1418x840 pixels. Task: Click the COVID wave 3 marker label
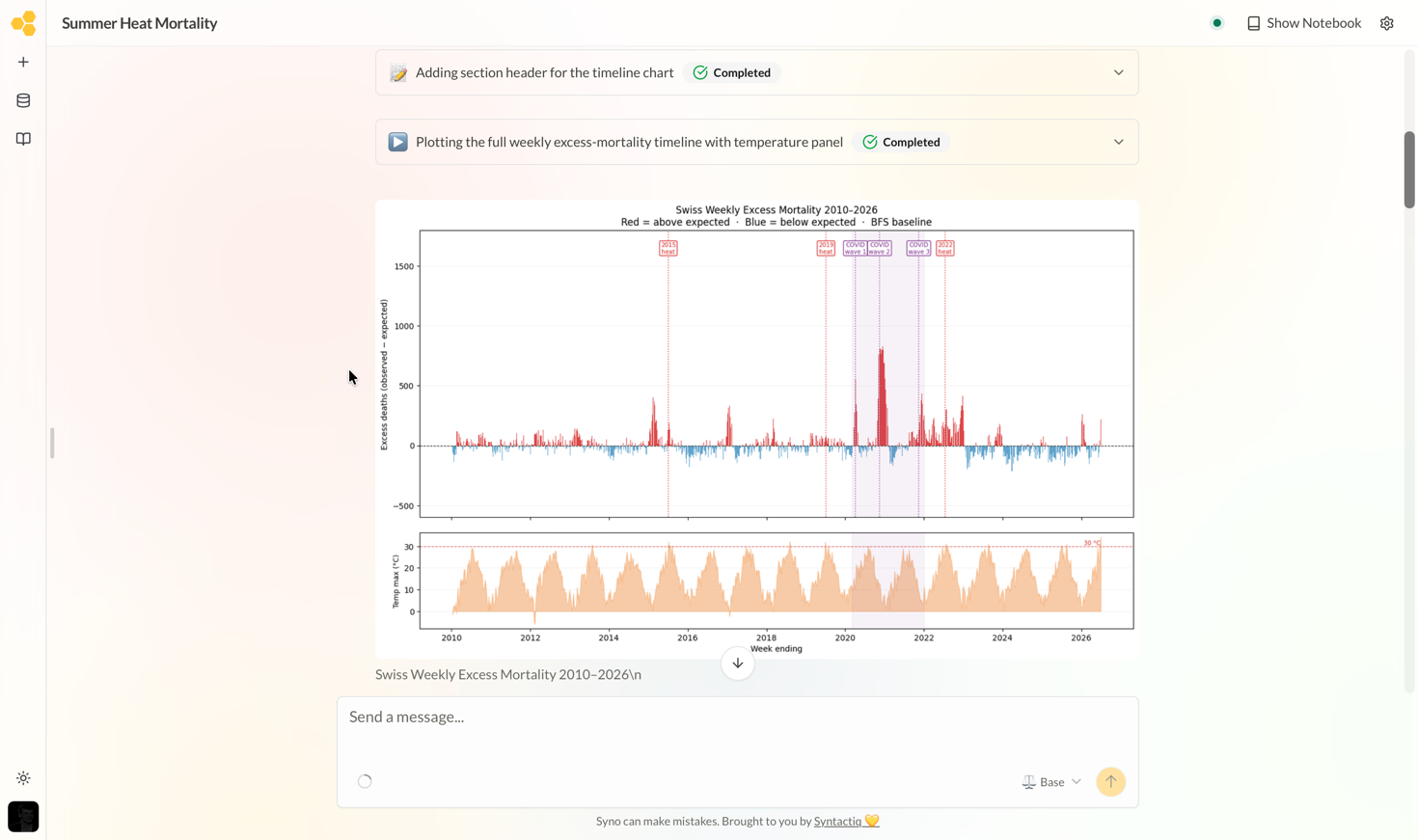tap(918, 248)
